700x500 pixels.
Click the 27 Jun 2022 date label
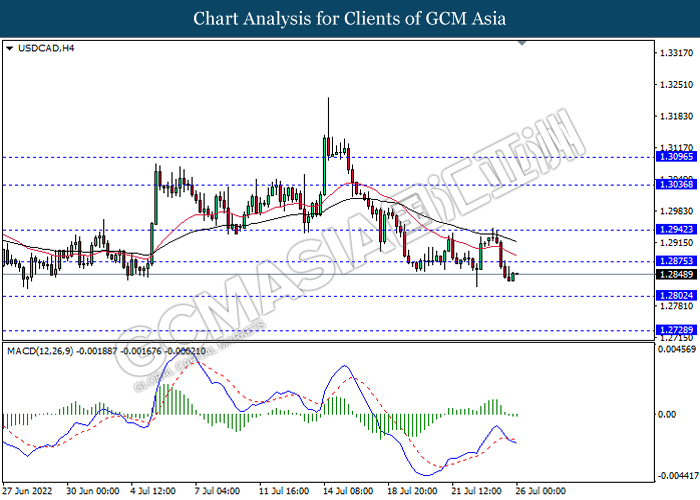tap(28, 491)
